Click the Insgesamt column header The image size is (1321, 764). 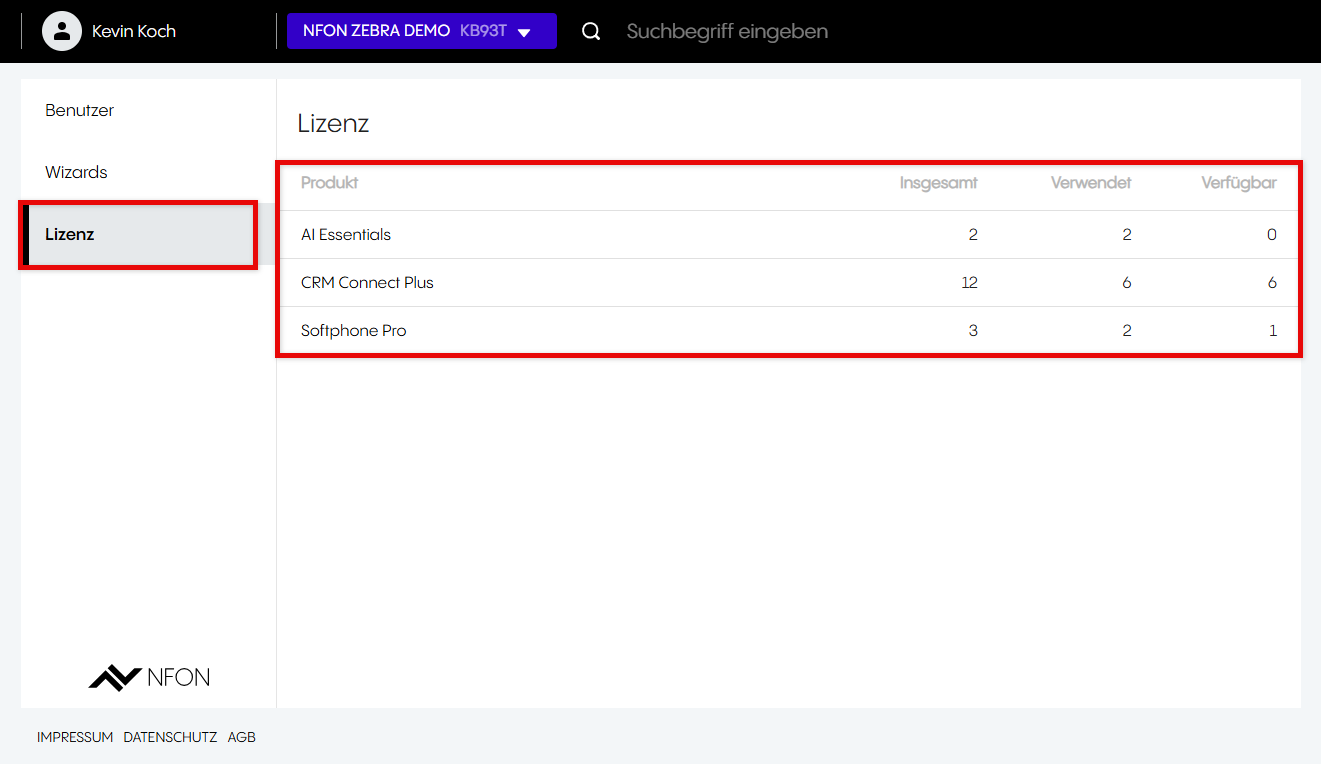tap(938, 183)
